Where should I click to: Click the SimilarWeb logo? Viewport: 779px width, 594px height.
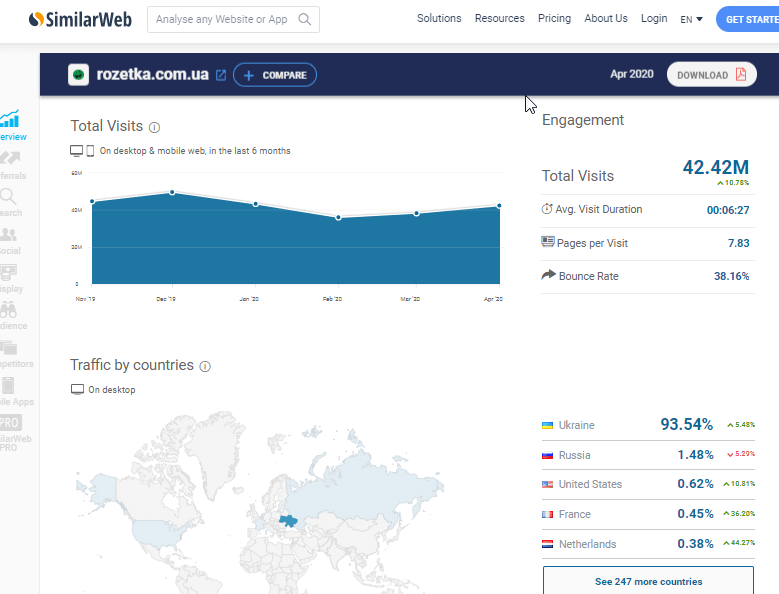coord(79,19)
